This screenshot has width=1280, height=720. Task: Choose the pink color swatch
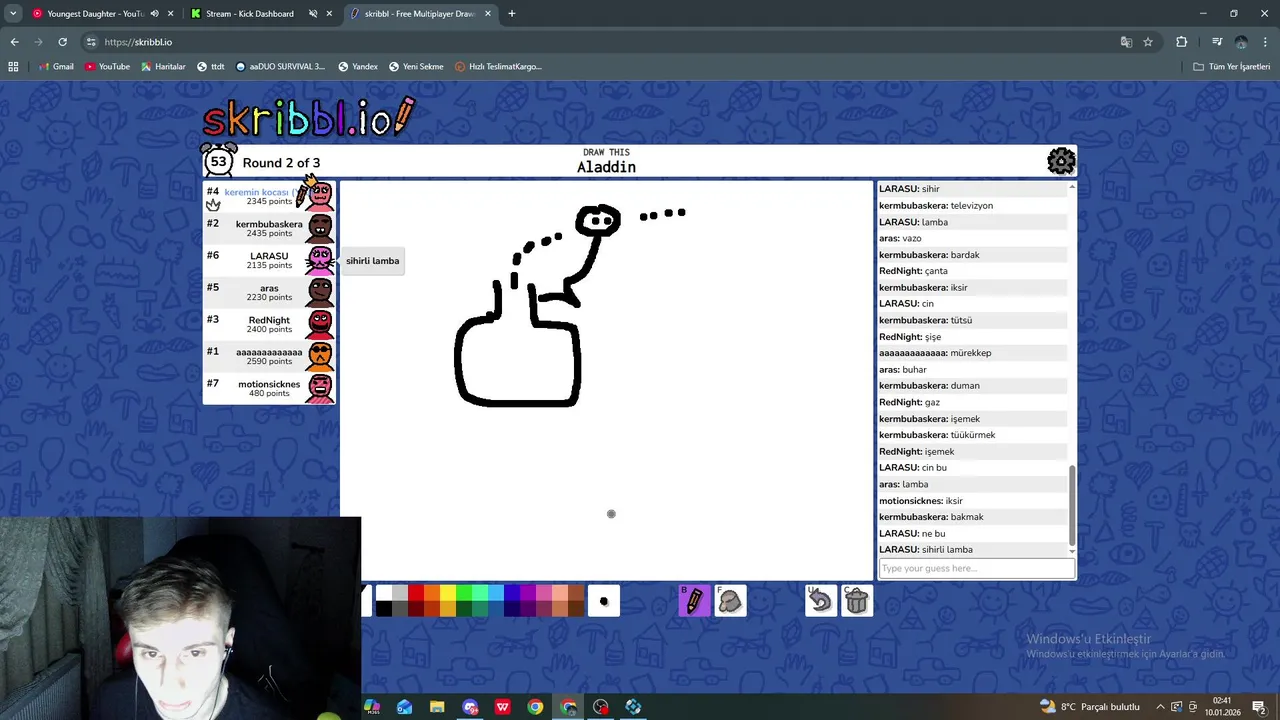tap(544, 593)
